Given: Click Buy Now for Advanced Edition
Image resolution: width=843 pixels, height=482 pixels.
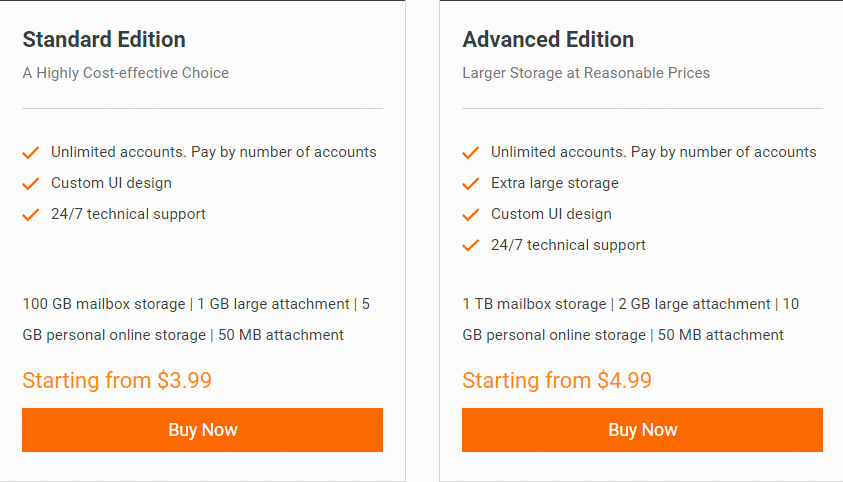Looking at the screenshot, I should (642, 430).
